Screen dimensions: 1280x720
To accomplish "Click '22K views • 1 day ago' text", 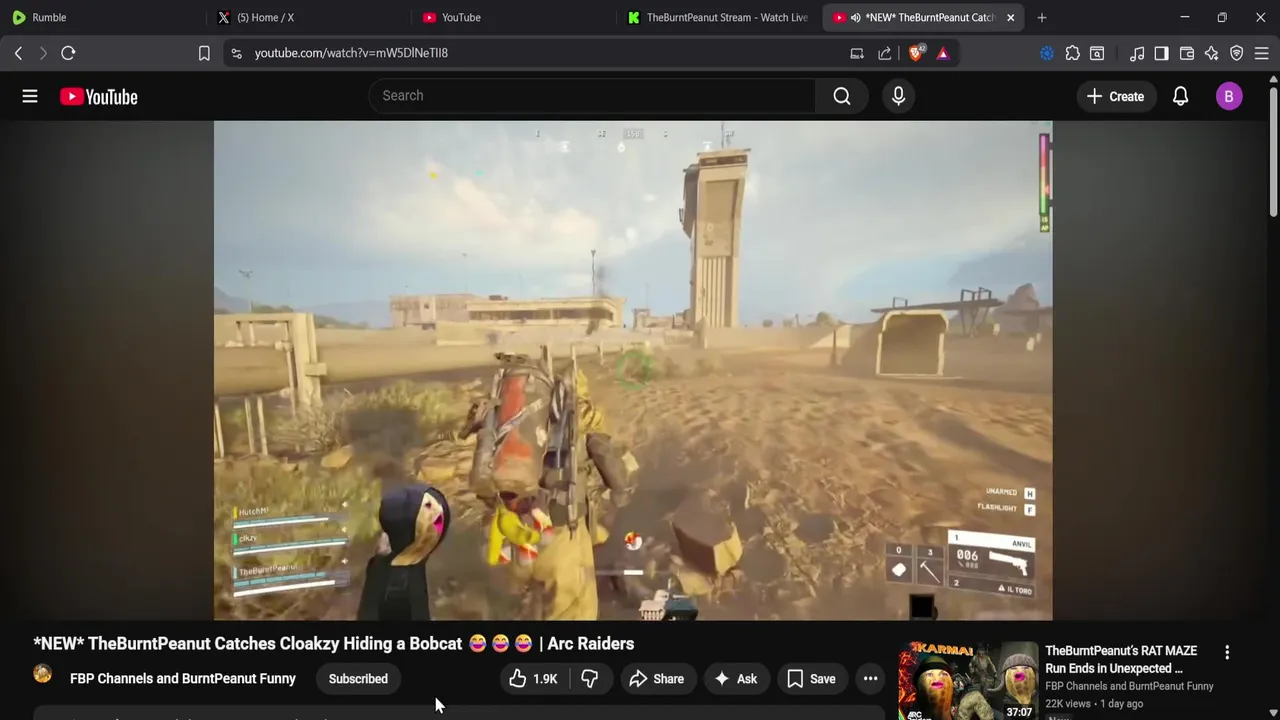I will pyautogui.click(x=1094, y=704).
